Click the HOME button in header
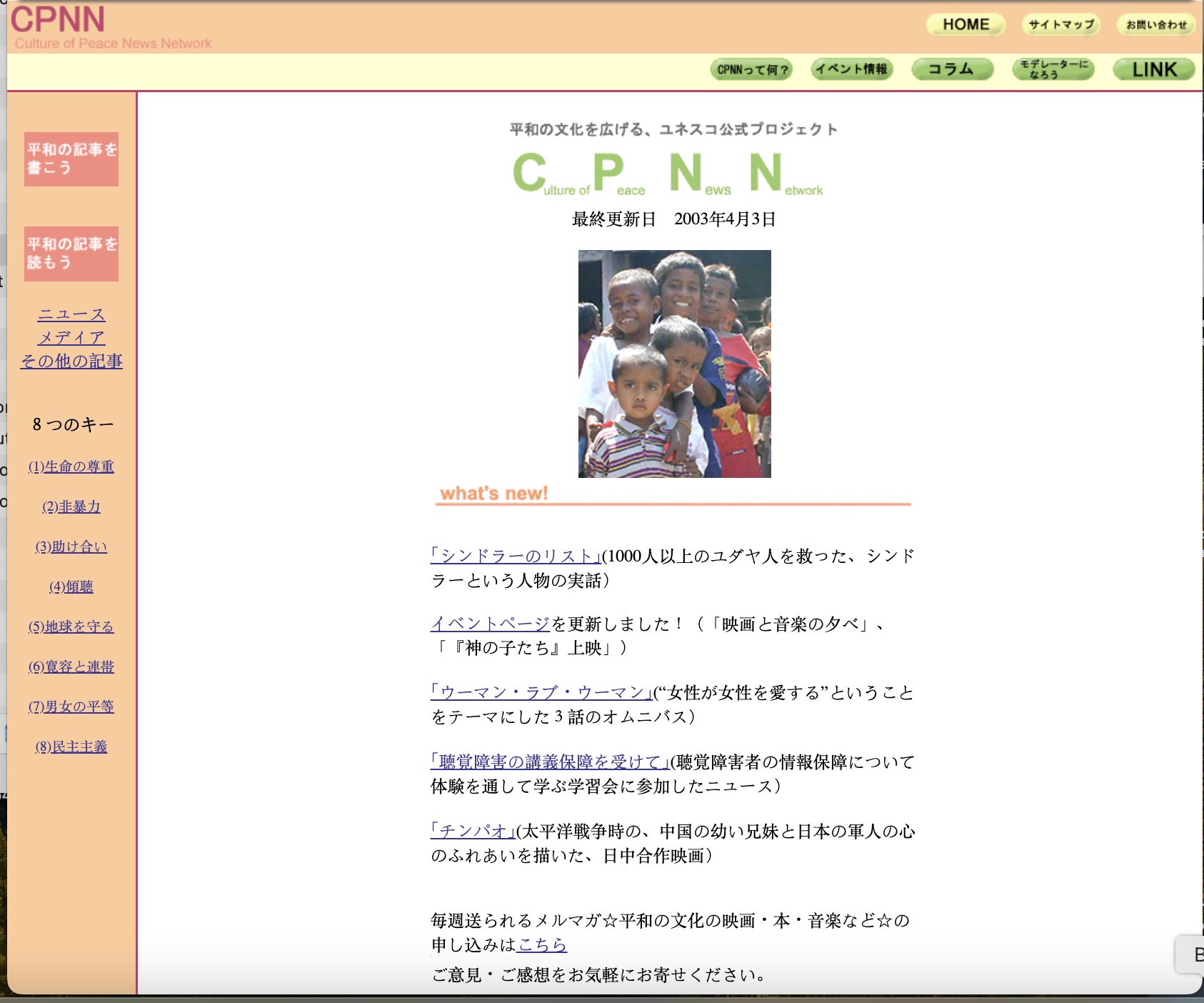 [965, 25]
